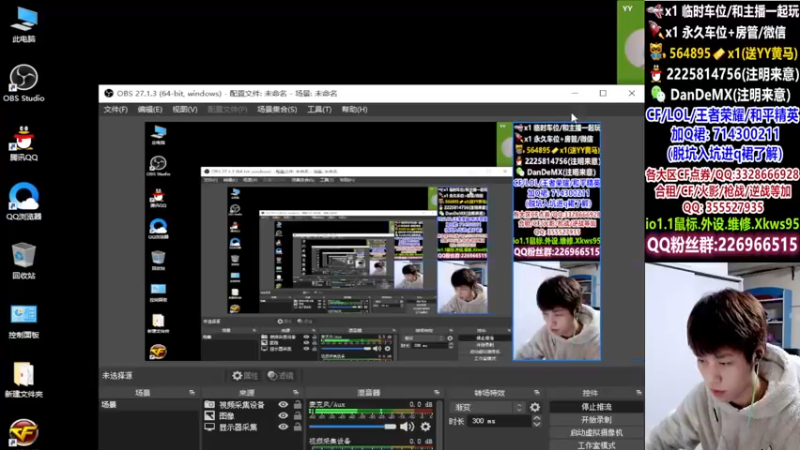The width and height of the screenshot is (800, 450).
Task: Toggle lock on 显示器采集 source
Action: pos(298,427)
